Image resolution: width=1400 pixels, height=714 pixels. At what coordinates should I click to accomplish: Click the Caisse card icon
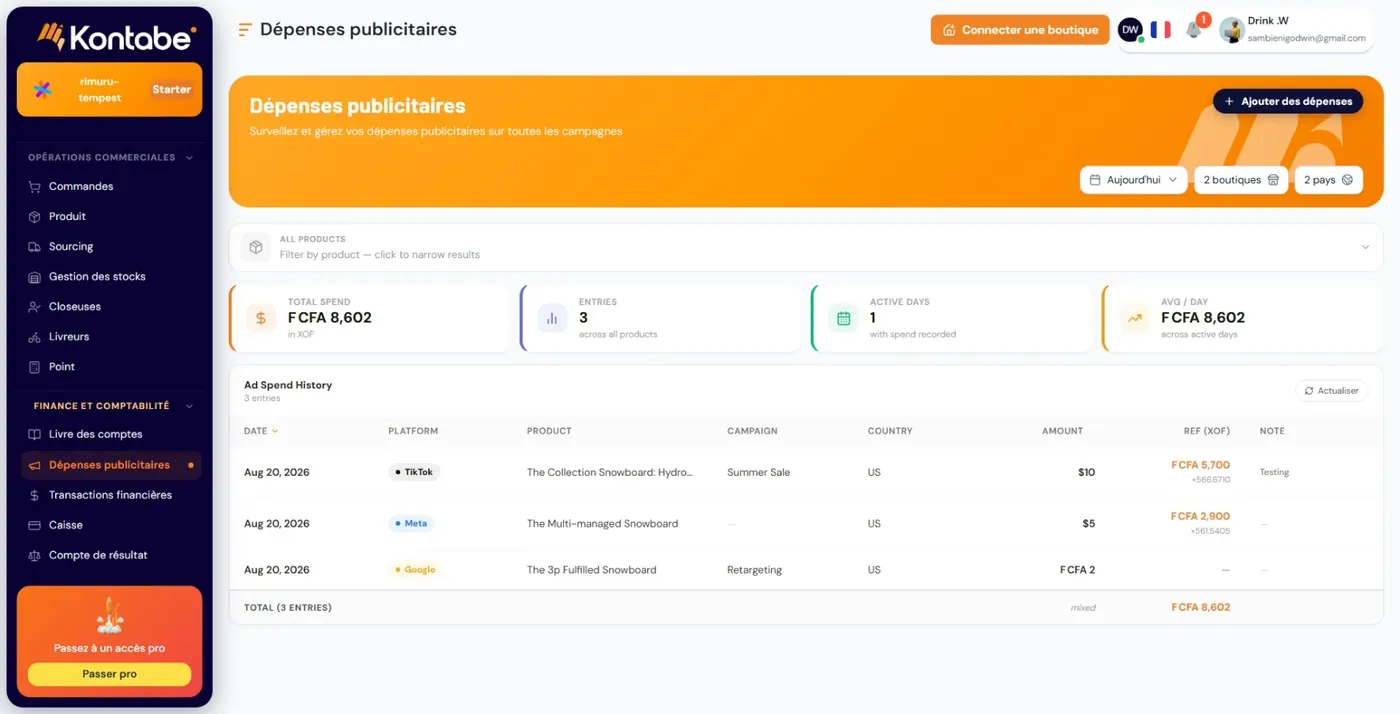click(x=35, y=525)
